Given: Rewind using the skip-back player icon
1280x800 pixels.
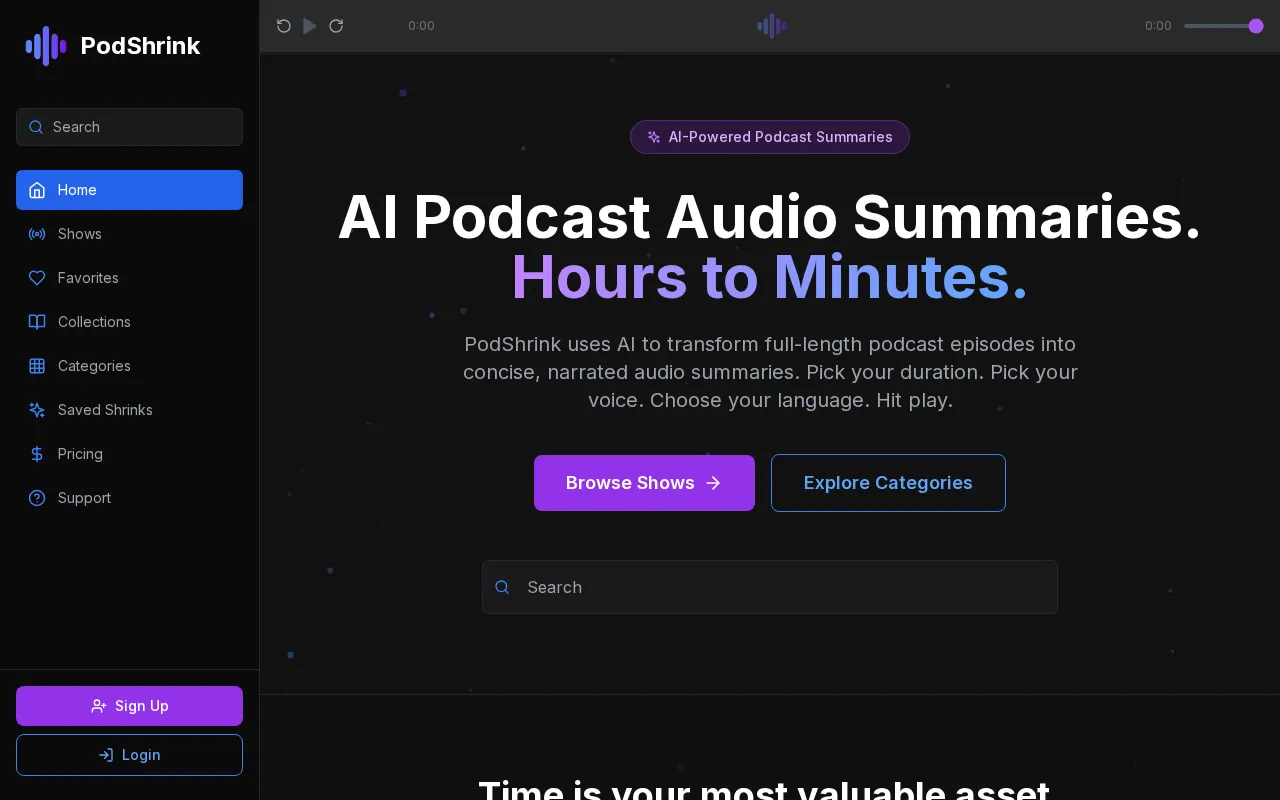Looking at the screenshot, I should pos(284,26).
